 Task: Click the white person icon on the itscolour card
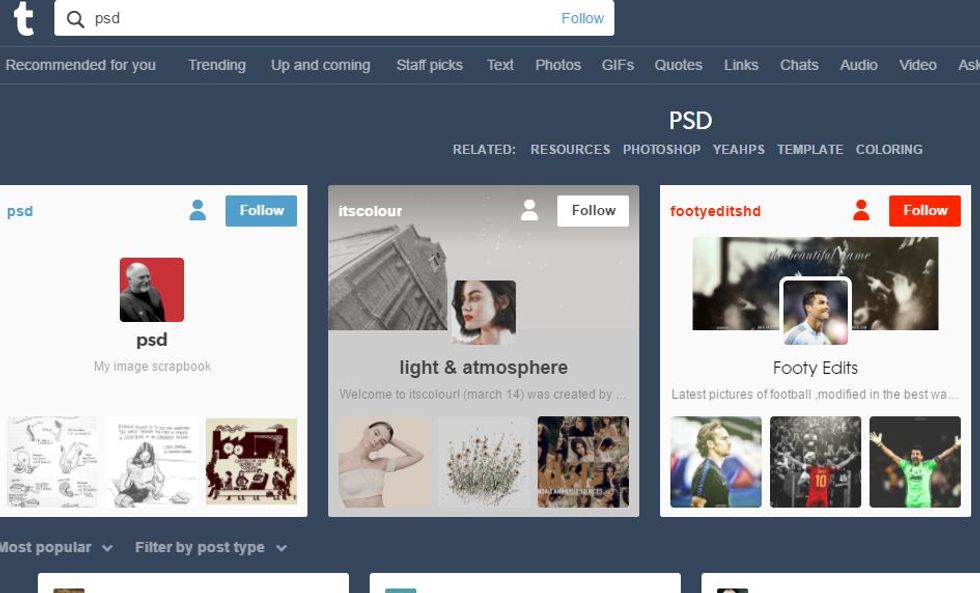pyautogui.click(x=529, y=211)
